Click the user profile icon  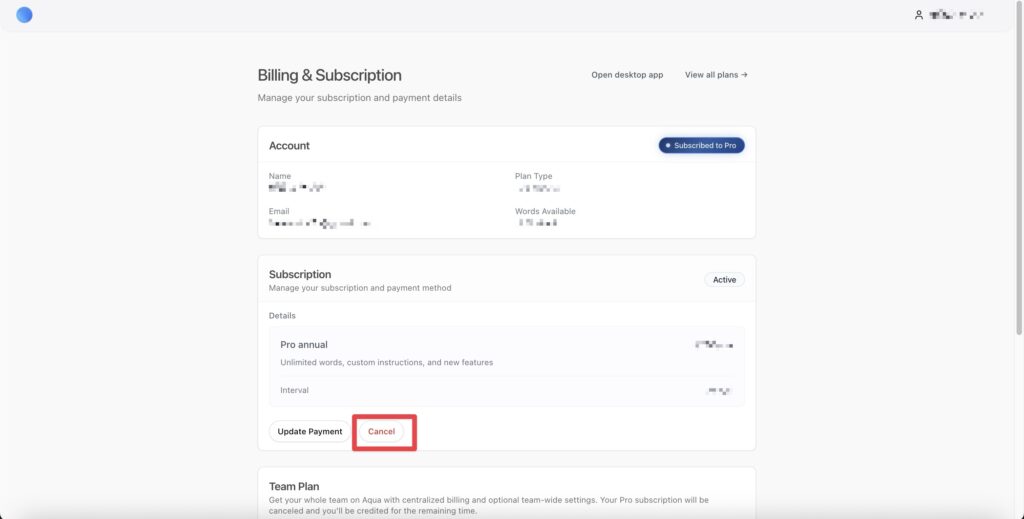919,15
